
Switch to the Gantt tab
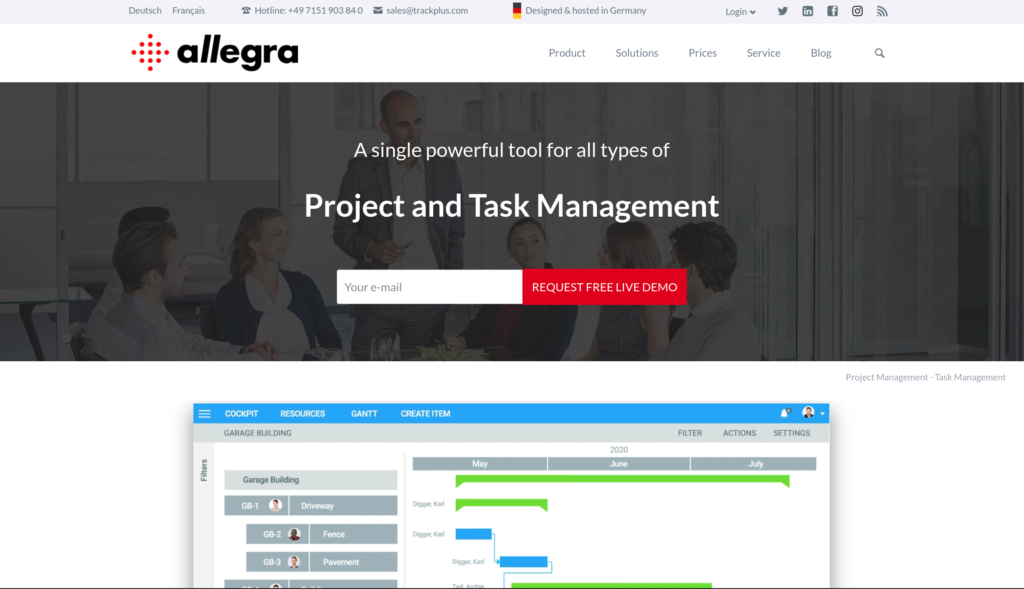tap(364, 414)
